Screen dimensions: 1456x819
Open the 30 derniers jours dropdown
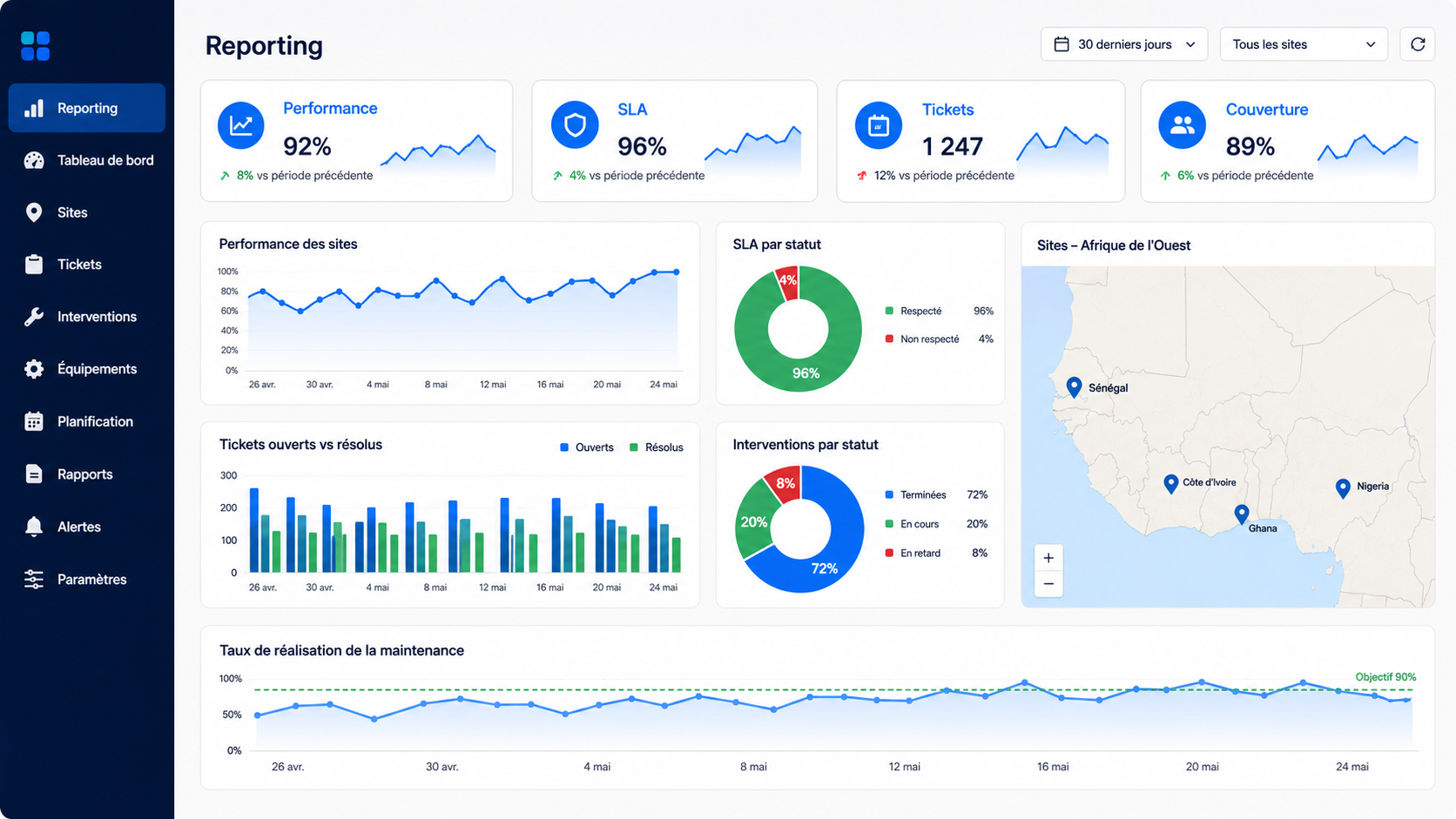pos(1124,44)
